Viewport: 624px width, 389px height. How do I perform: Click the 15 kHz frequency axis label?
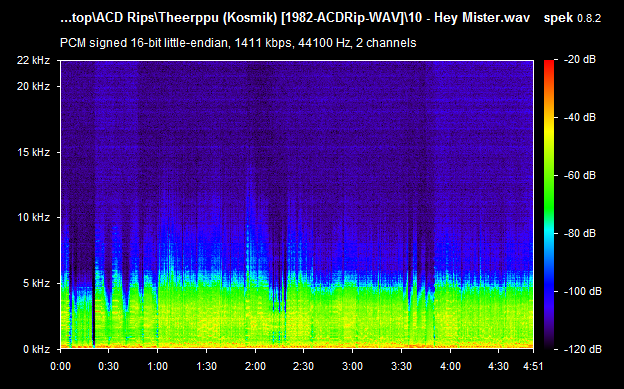pyautogui.click(x=33, y=152)
